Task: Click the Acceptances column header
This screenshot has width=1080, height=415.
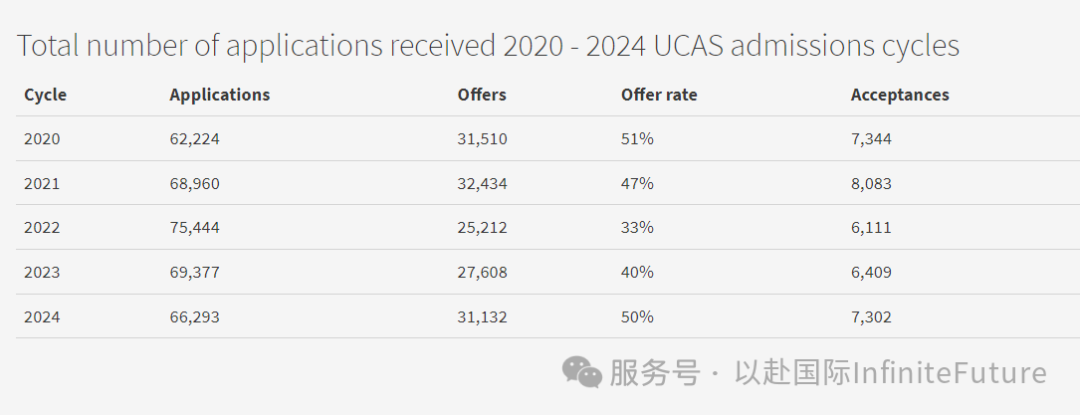Action: 900,95
